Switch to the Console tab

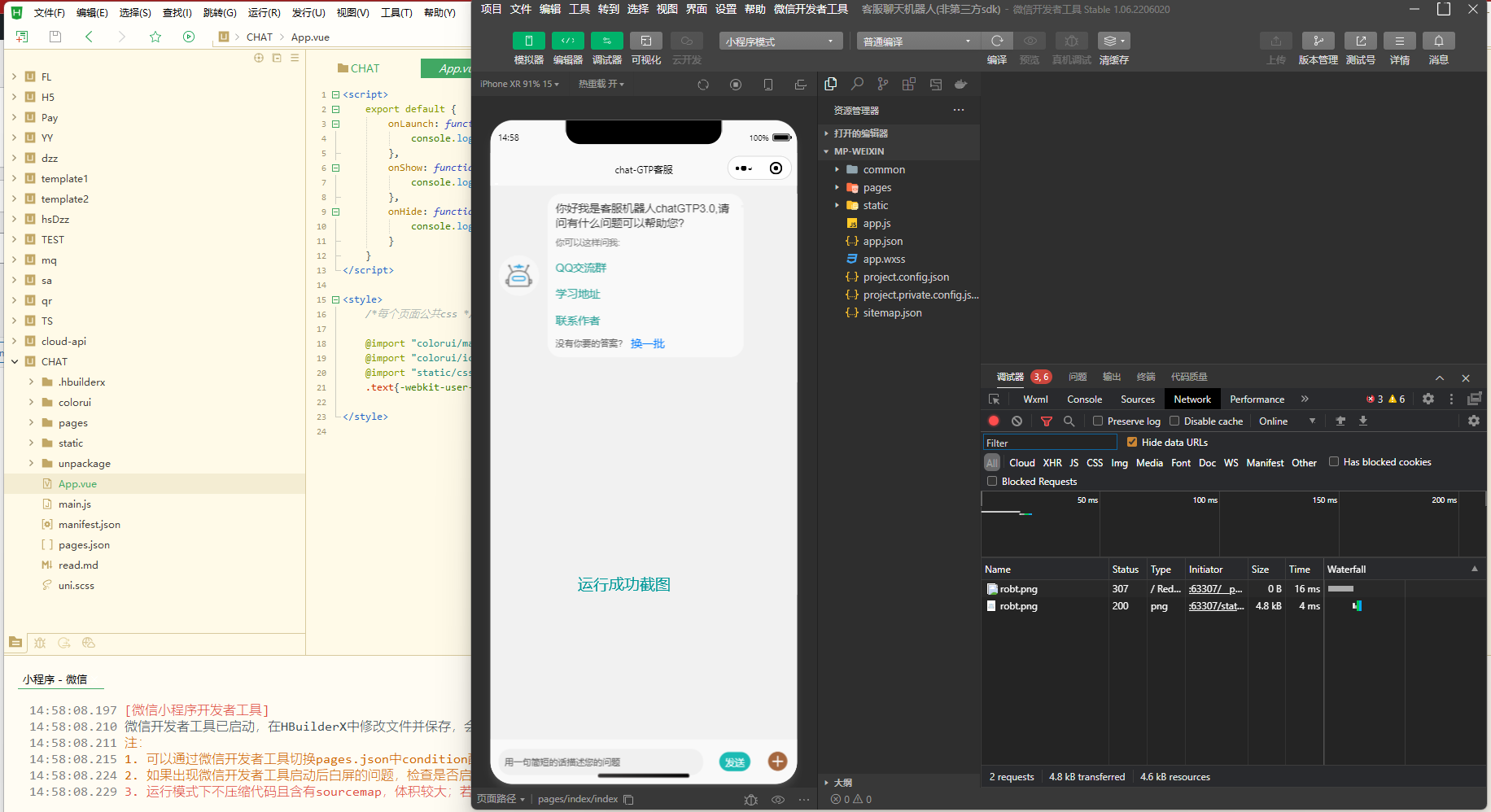[x=1084, y=399]
